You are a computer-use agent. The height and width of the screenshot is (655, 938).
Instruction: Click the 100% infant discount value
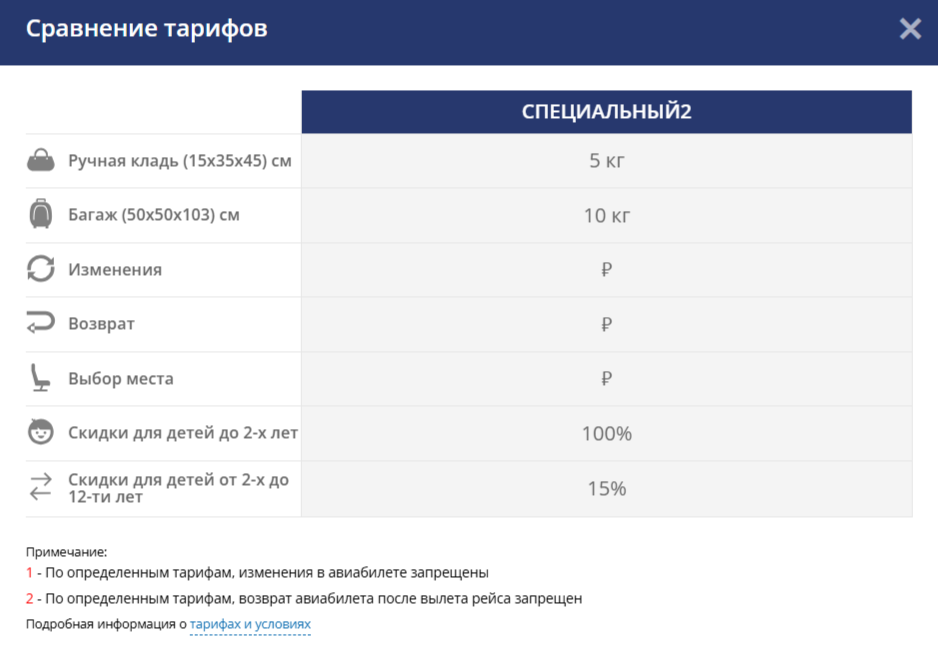click(607, 434)
